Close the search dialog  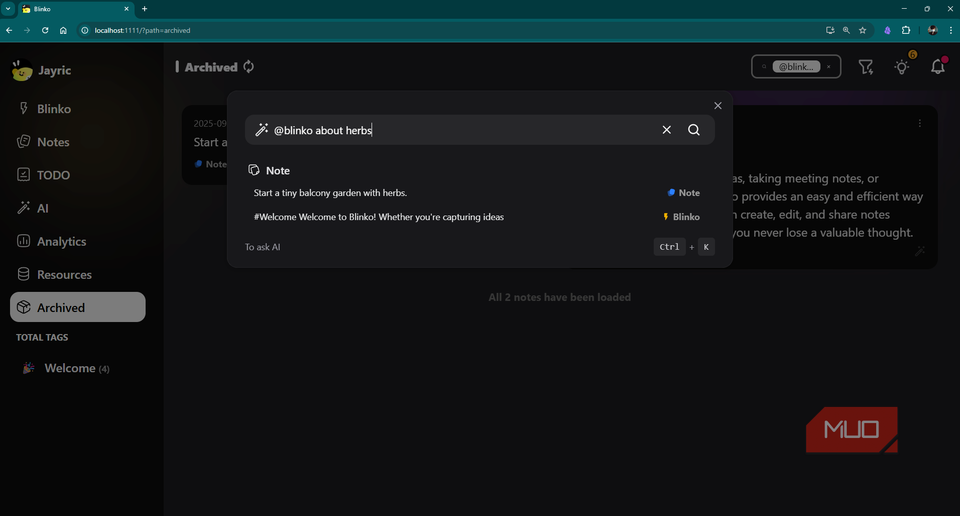(x=717, y=106)
